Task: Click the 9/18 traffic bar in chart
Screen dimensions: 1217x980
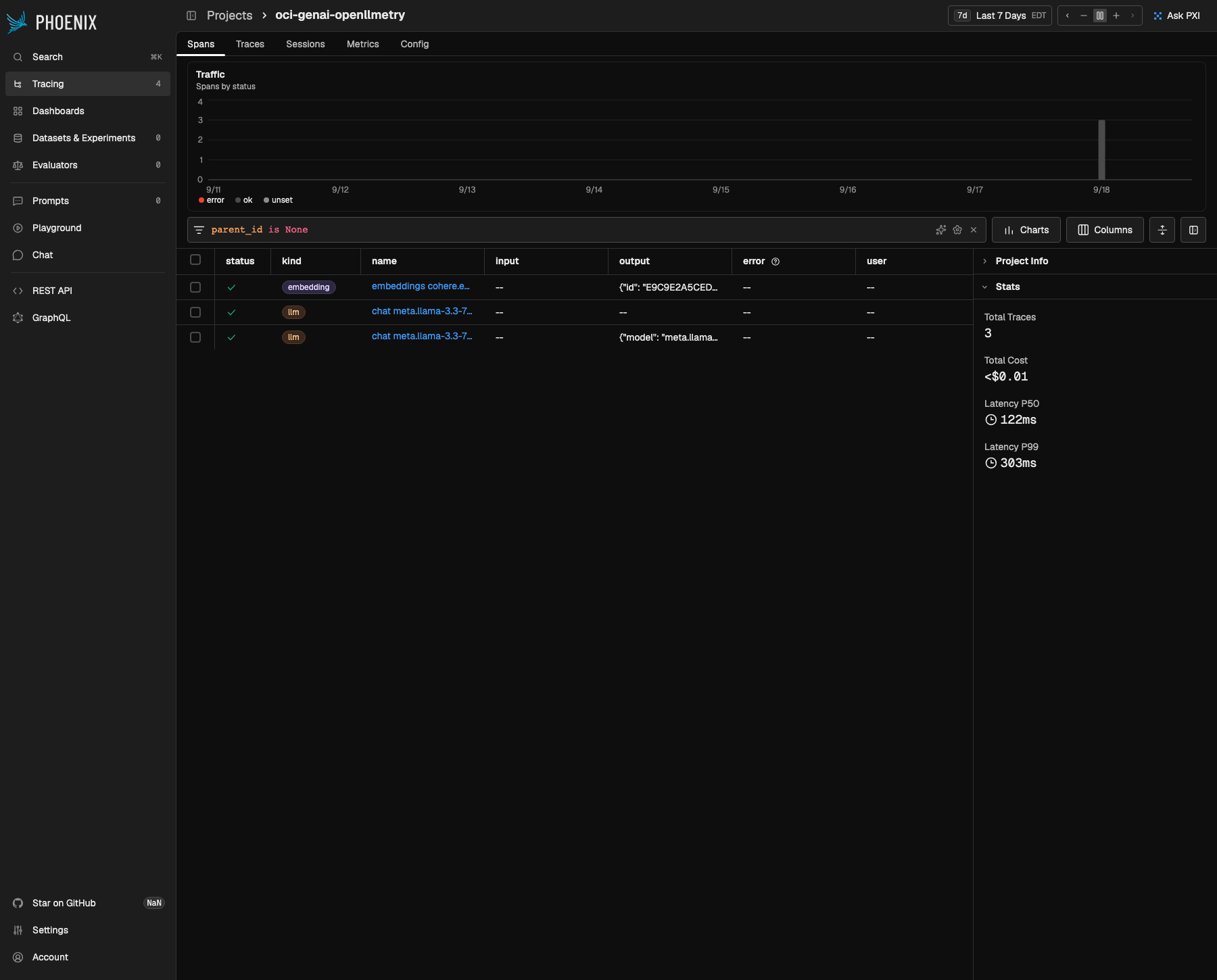Action: click(x=1101, y=149)
